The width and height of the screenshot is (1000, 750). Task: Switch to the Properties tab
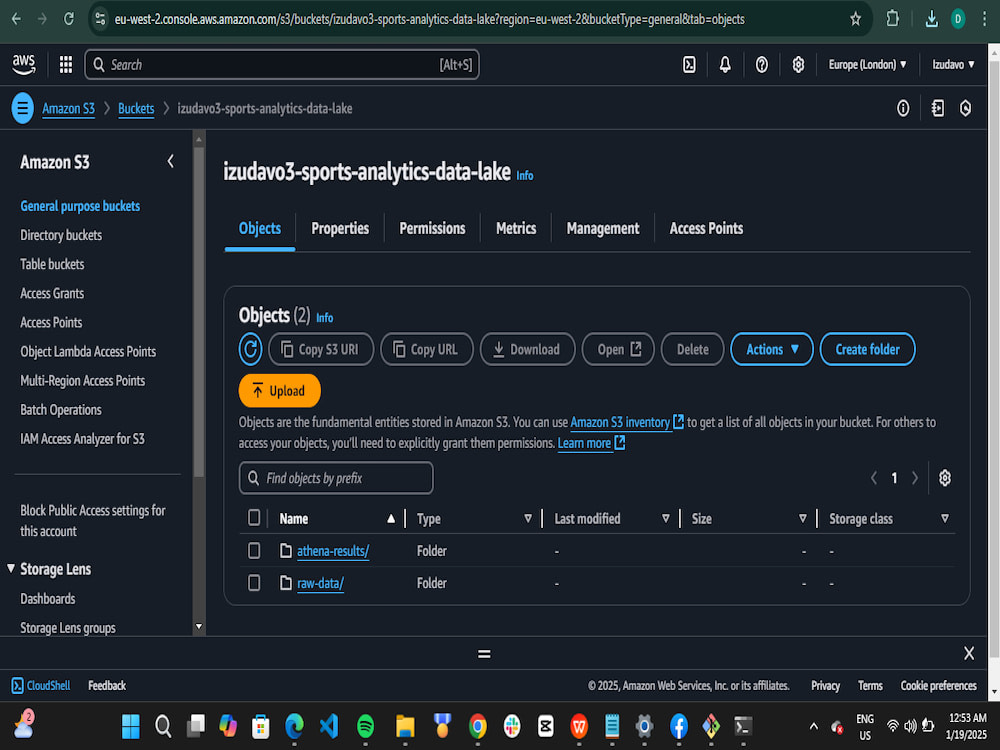(340, 228)
